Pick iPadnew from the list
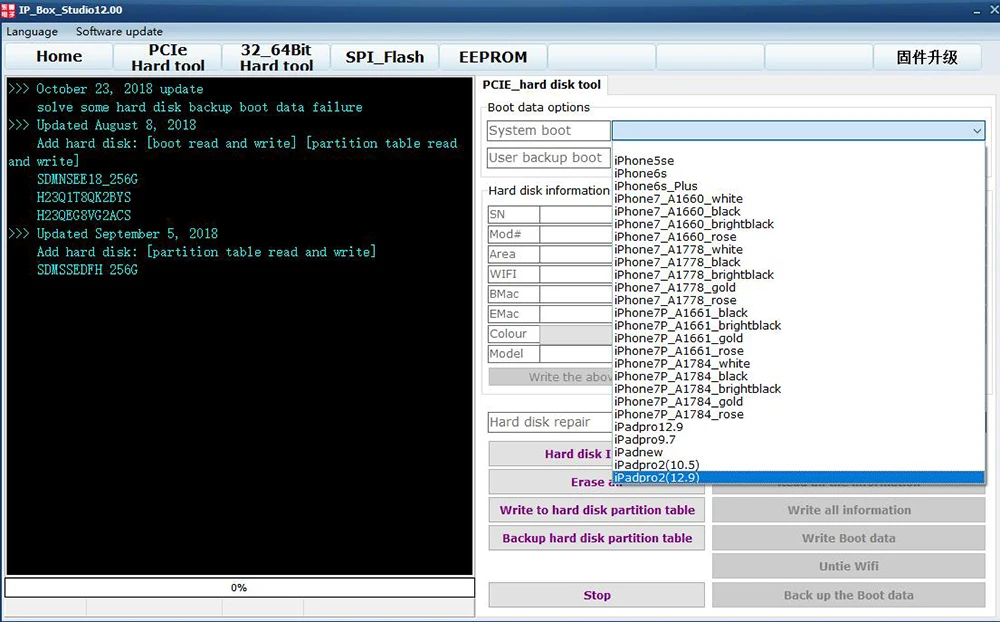 798,452
